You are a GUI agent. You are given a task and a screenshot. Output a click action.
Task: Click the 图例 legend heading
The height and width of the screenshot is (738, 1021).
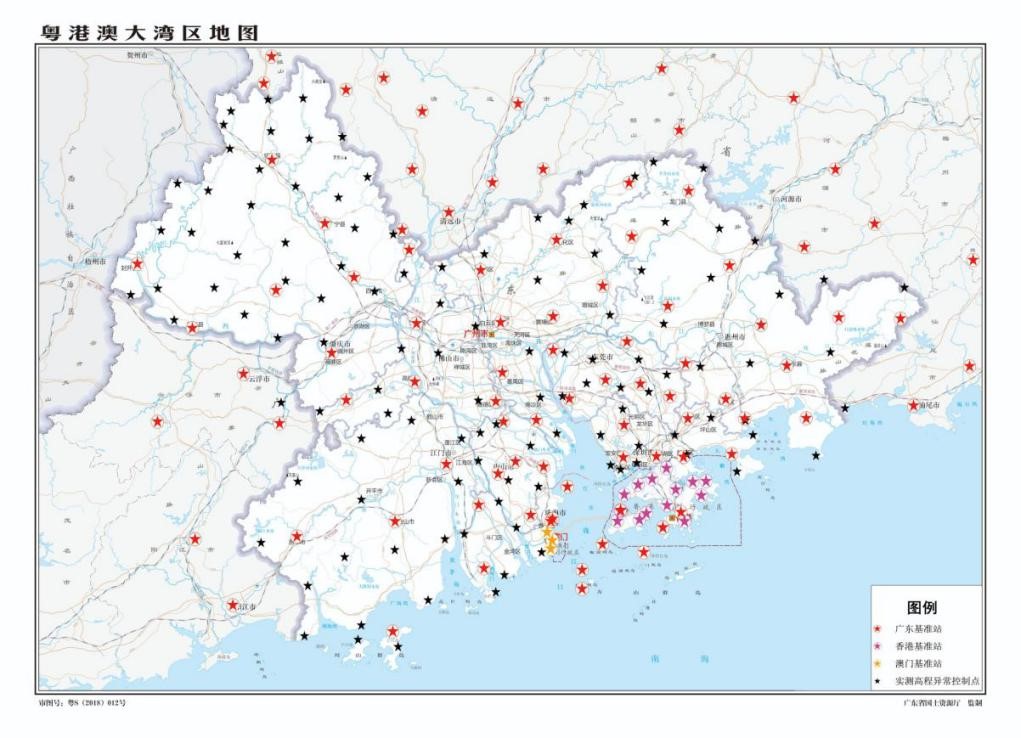(922, 607)
